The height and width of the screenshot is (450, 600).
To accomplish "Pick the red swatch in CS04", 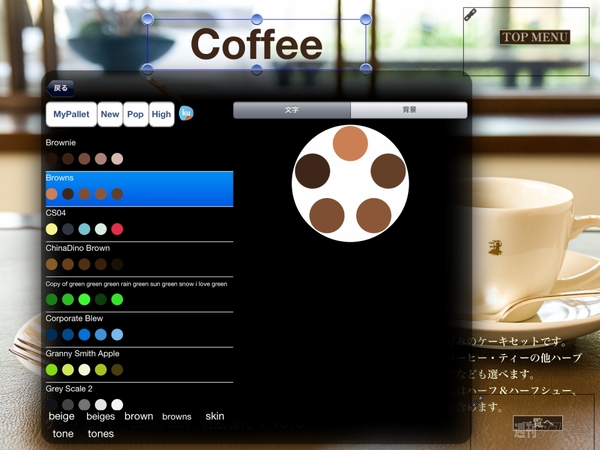I will tap(117, 229).
